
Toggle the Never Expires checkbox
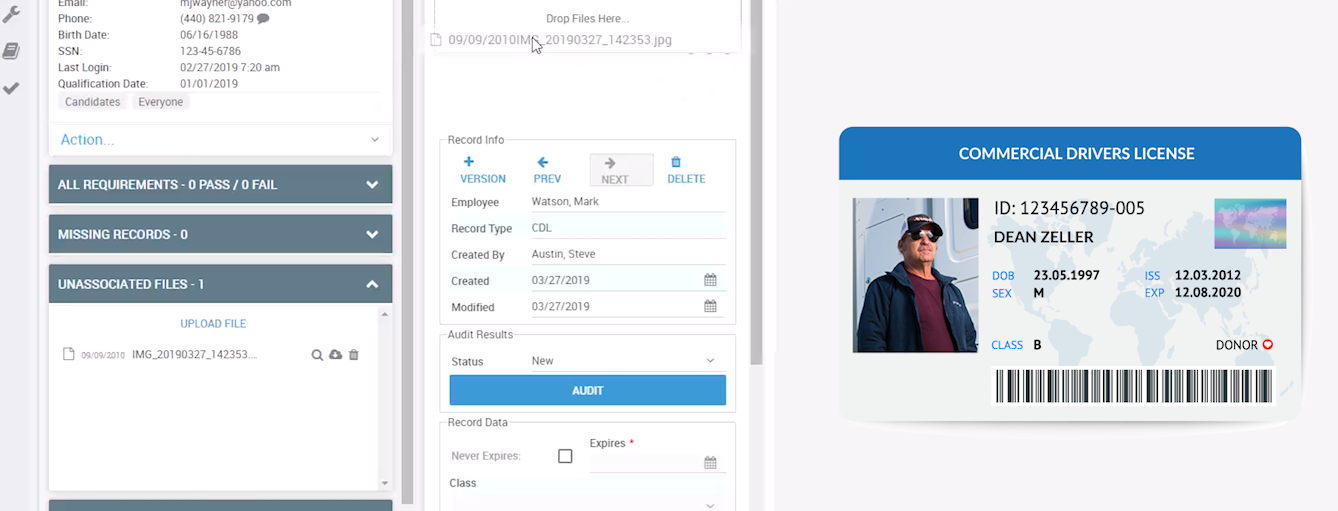pyautogui.click(x=565, y=456)
